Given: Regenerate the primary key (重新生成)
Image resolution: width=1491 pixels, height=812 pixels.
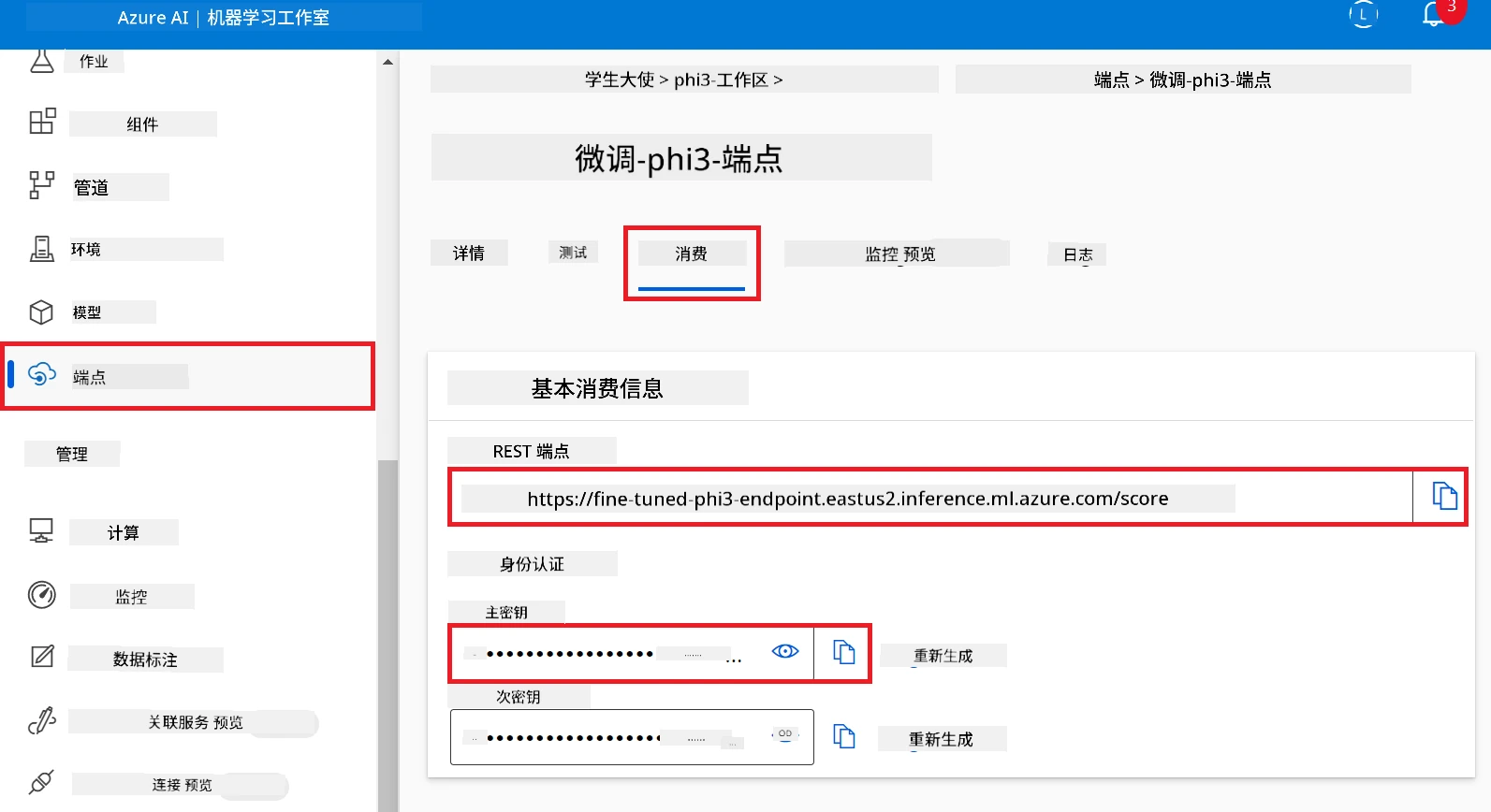Looking at the screenshot, I should [x=943, y=656].
